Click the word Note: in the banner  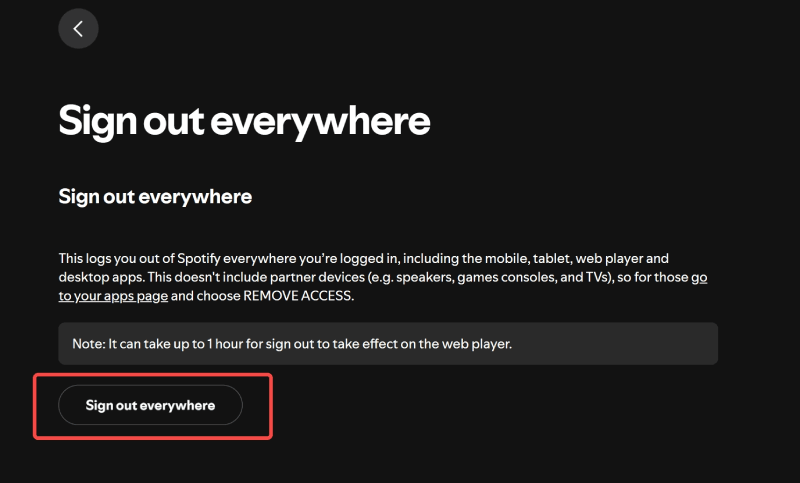point(91,343)
